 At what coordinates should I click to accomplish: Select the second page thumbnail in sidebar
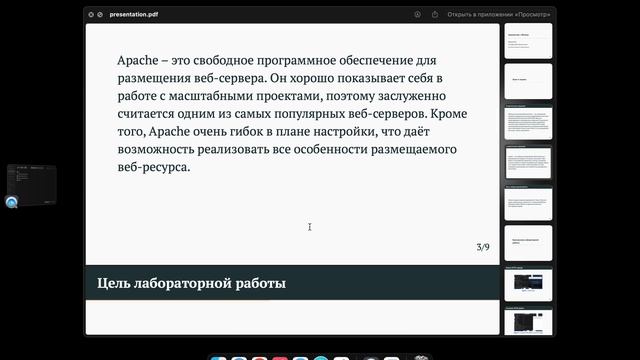[x=528, y=81]
